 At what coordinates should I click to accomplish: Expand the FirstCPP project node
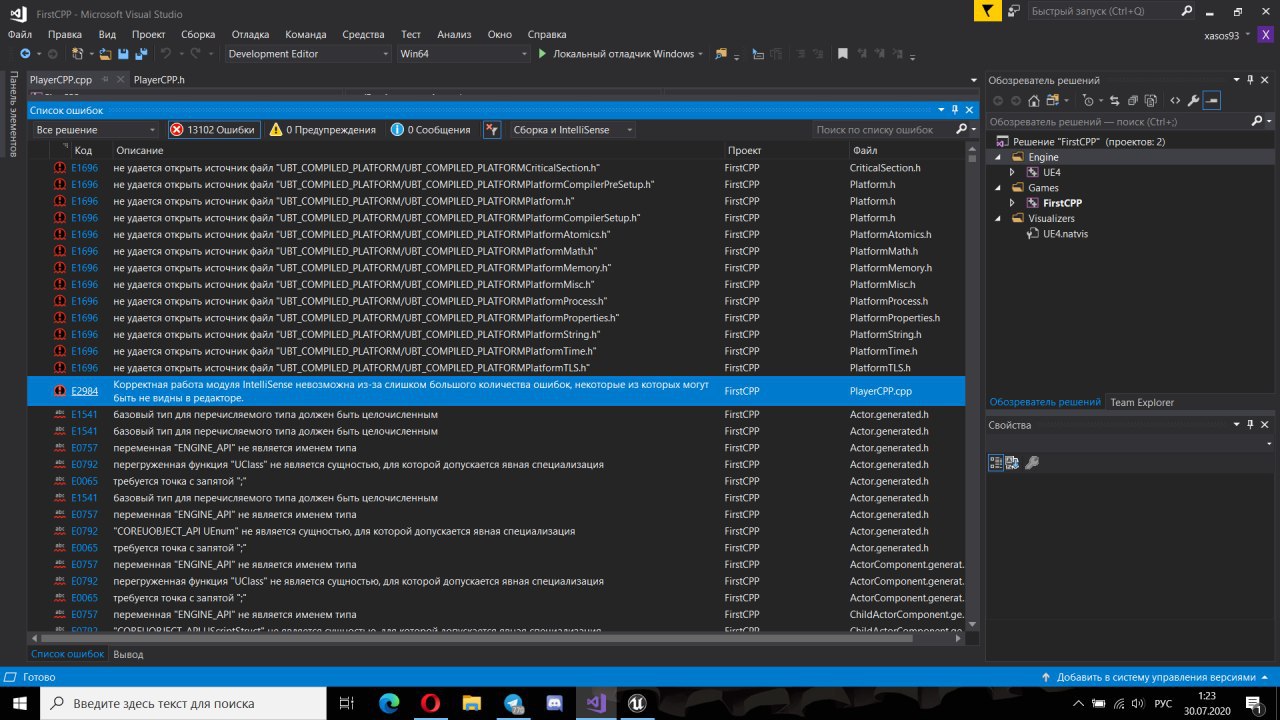pos(1011,203)
